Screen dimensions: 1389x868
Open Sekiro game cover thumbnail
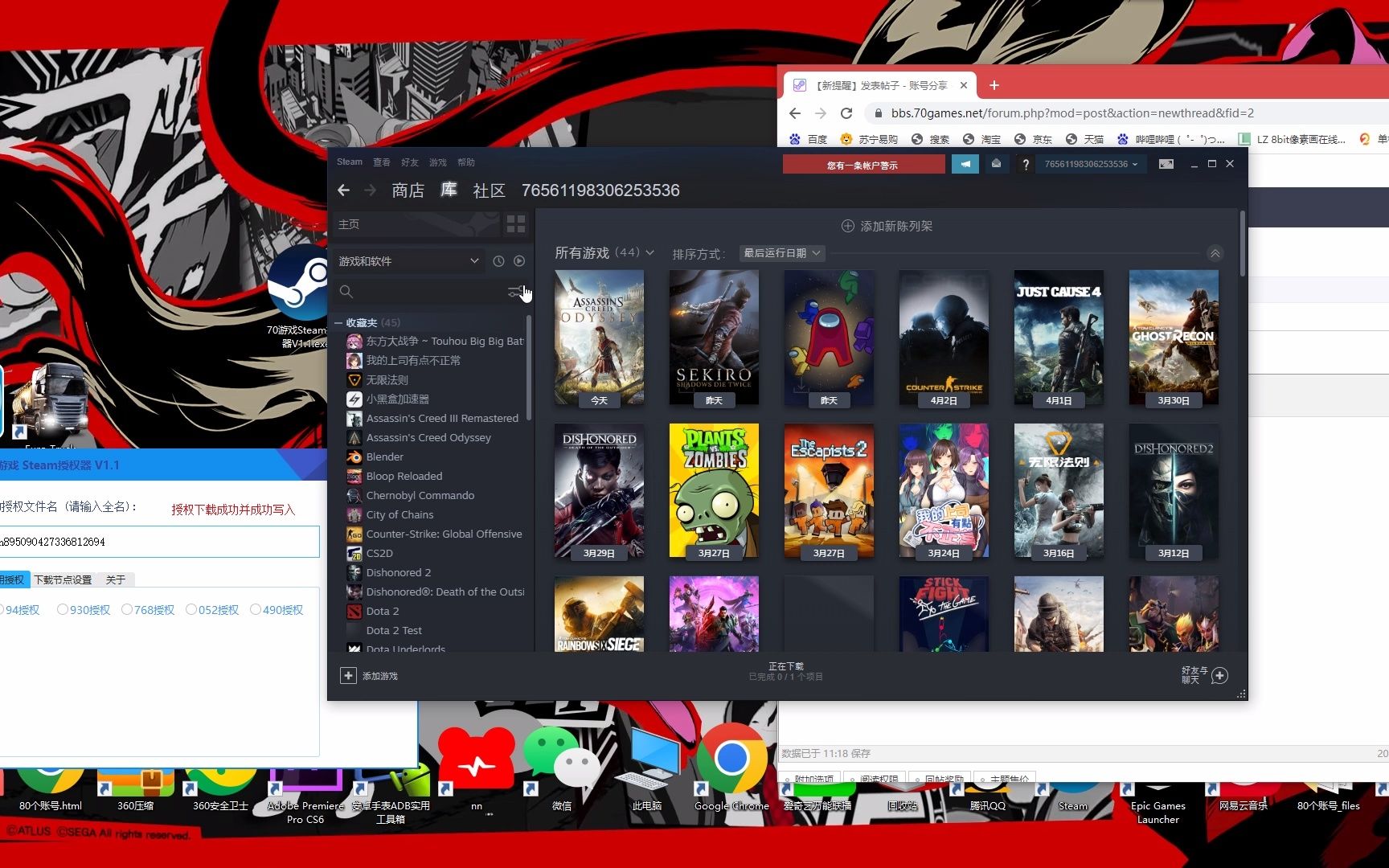pyautogui.click(x=714, y=338)
